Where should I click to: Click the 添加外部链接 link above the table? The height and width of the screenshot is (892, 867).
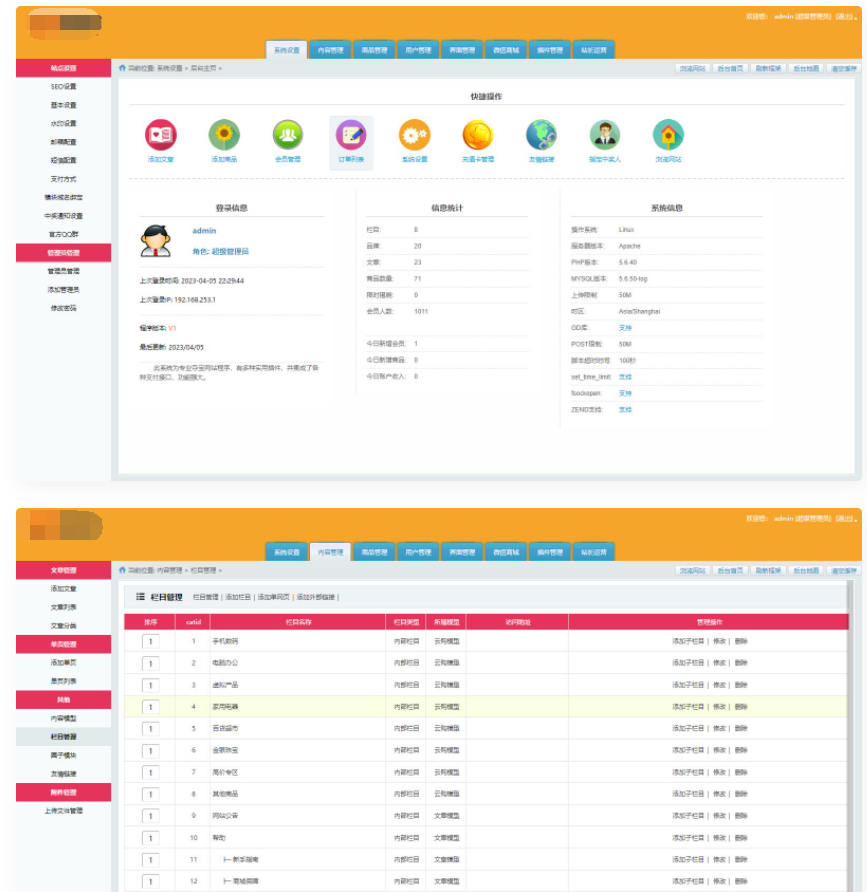click(x=316, y=597)
